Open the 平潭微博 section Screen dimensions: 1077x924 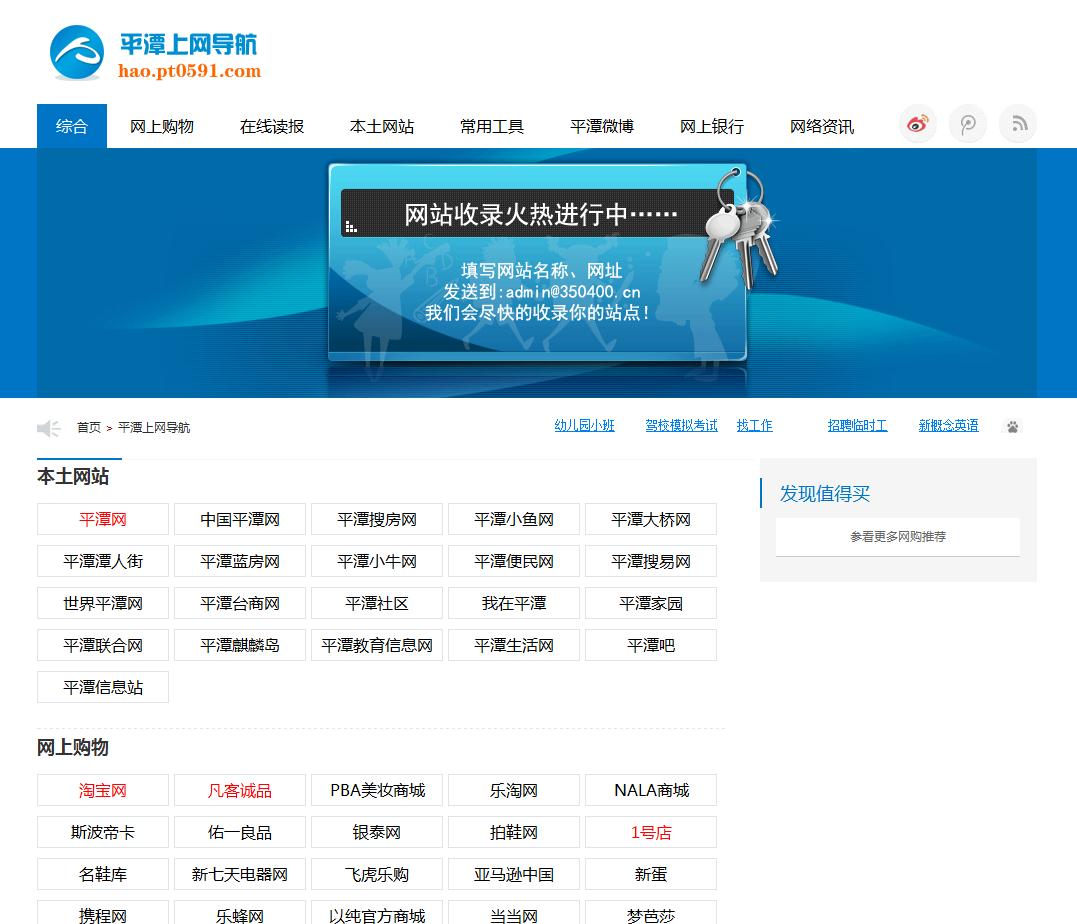tap(601, 125)
